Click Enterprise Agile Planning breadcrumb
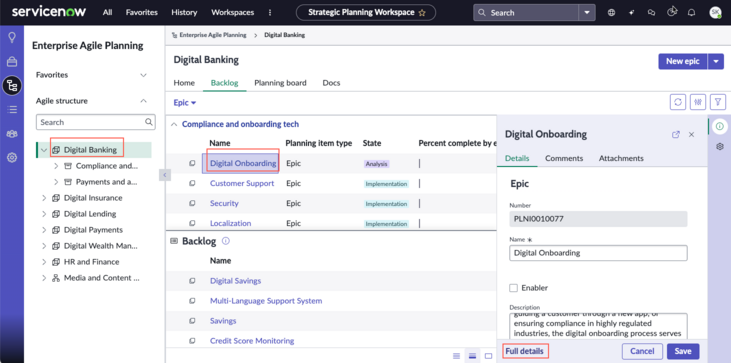This screenshot has height=363, width=731. coord(213,35)
